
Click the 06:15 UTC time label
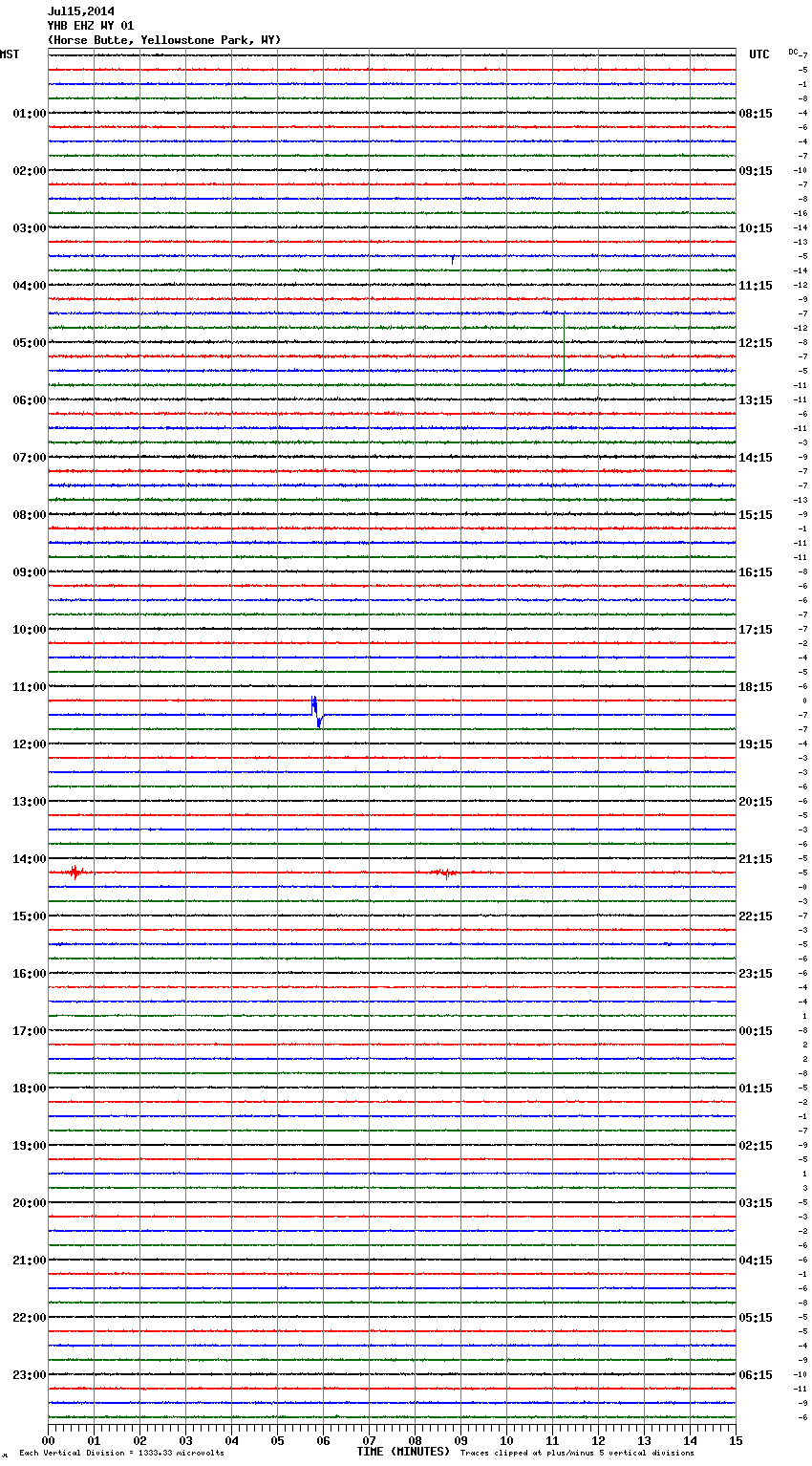point(756,1375)
